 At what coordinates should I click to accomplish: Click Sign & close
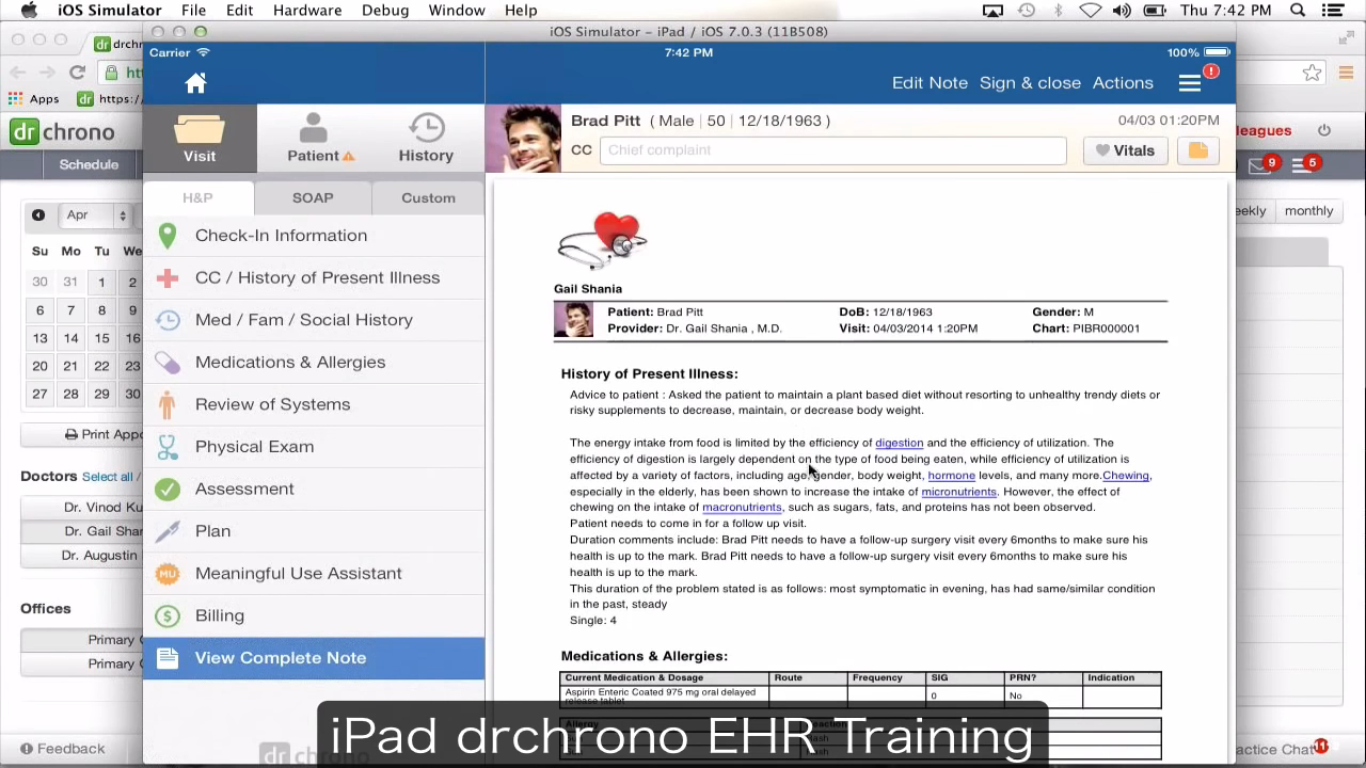[x=1030, y=83]
